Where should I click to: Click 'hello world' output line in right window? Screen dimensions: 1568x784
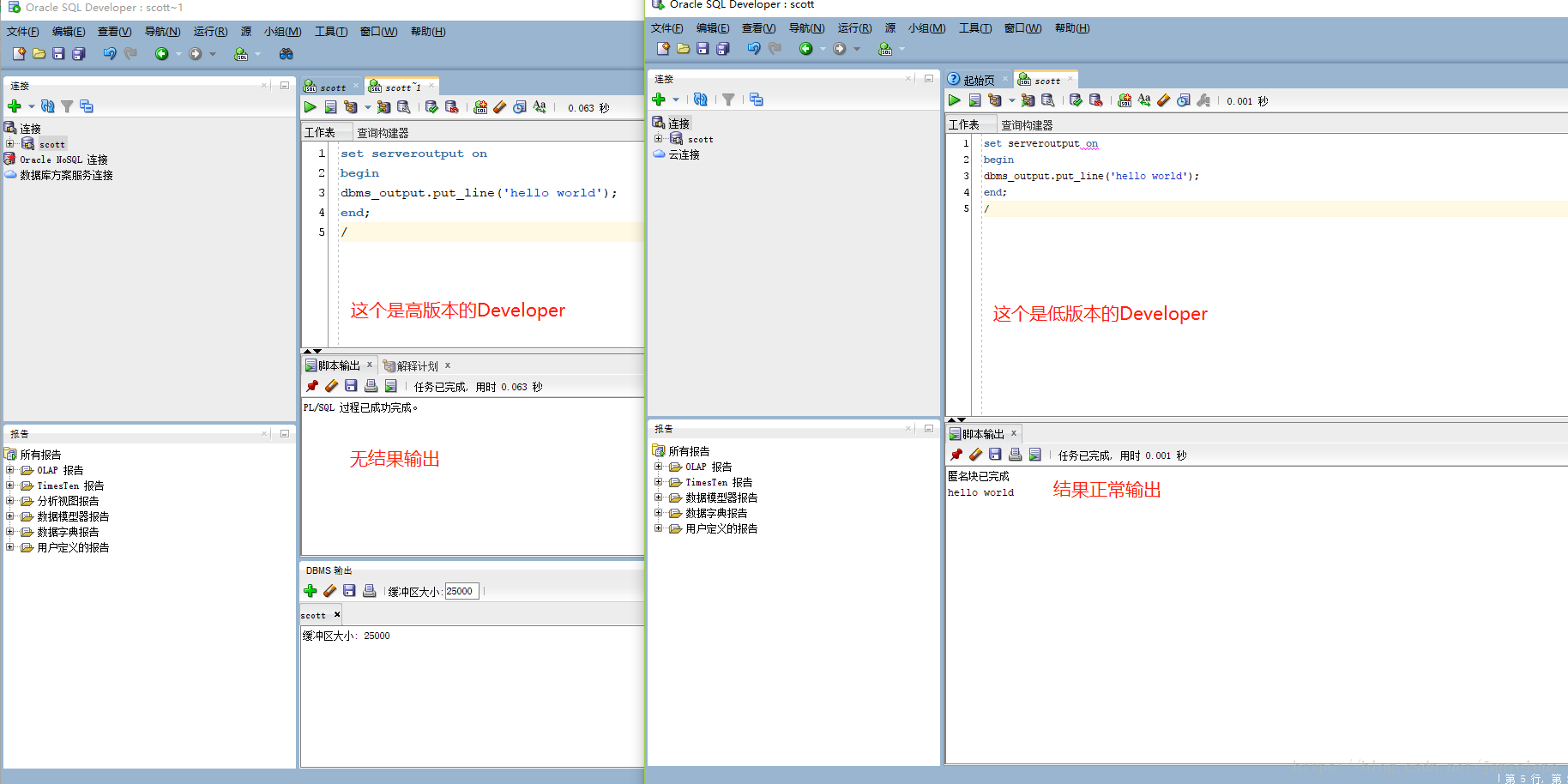980,492
